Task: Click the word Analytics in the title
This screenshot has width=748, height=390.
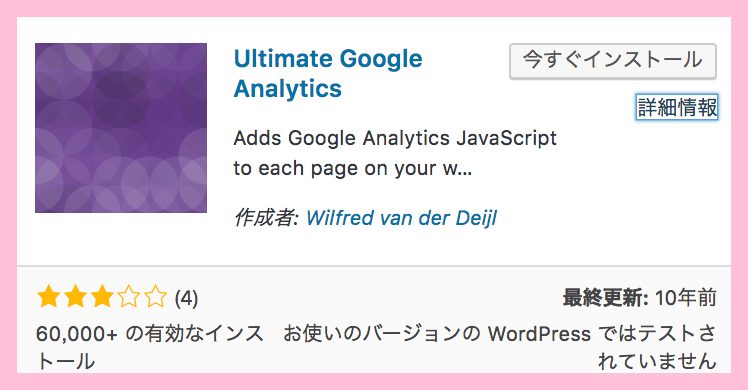Action: 288,89
